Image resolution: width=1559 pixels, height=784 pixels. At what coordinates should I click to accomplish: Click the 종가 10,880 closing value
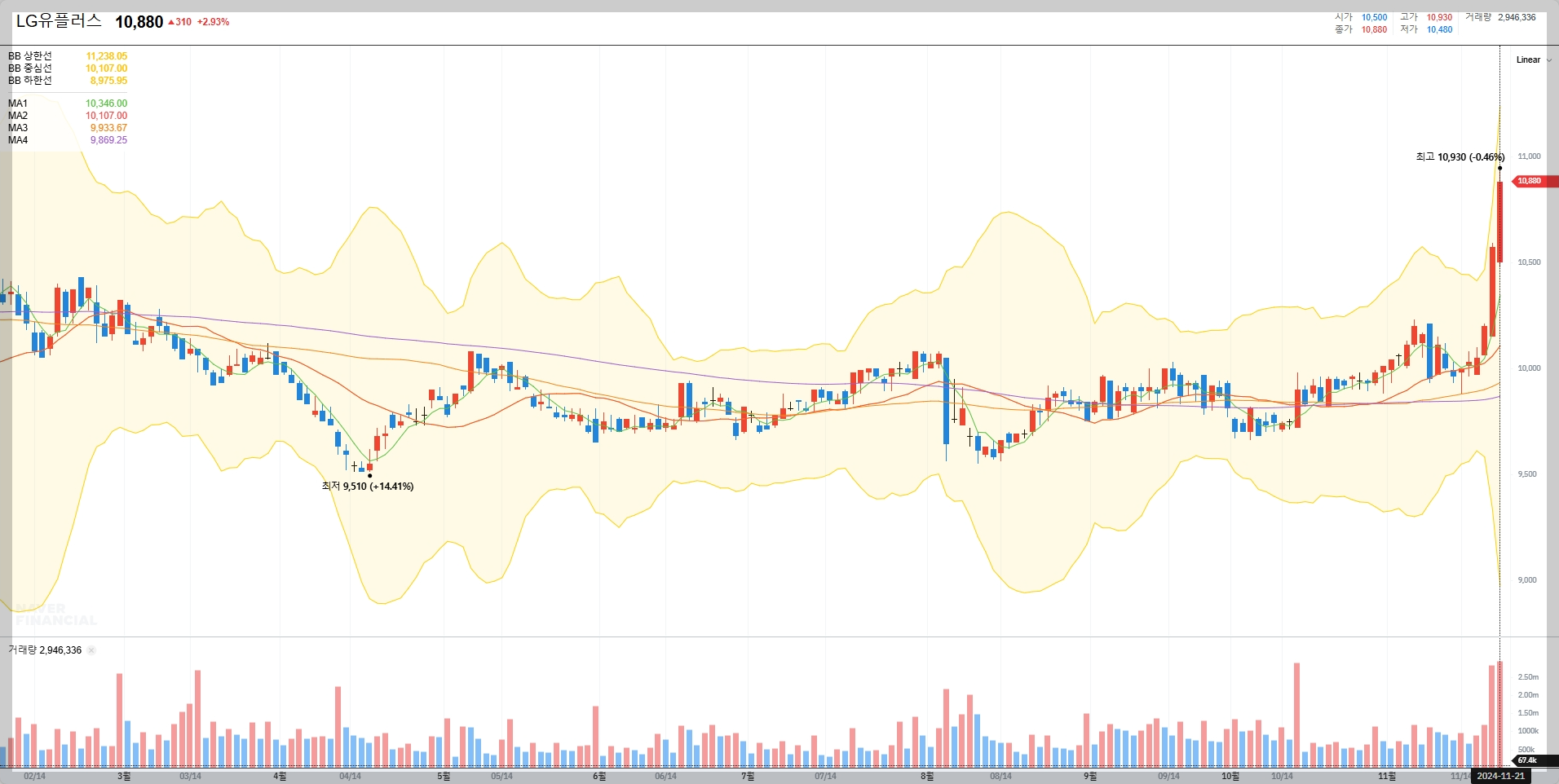tap(1374, 29)
